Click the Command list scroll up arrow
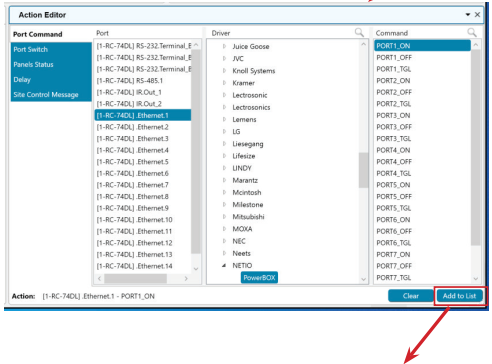 tap(476, 45)
